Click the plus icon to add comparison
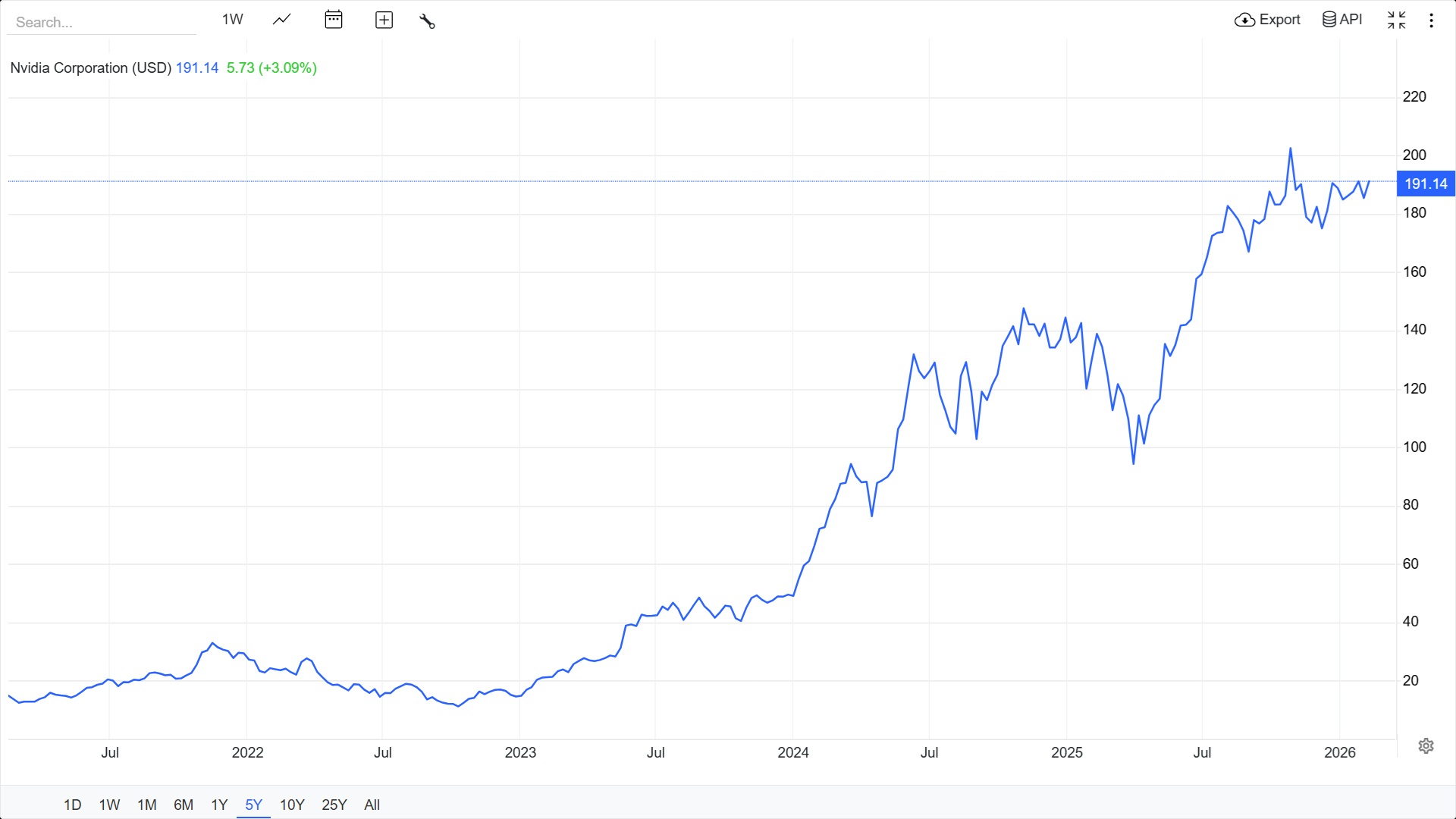Viewport: 1456px width, 819px height. click(384, 20)
